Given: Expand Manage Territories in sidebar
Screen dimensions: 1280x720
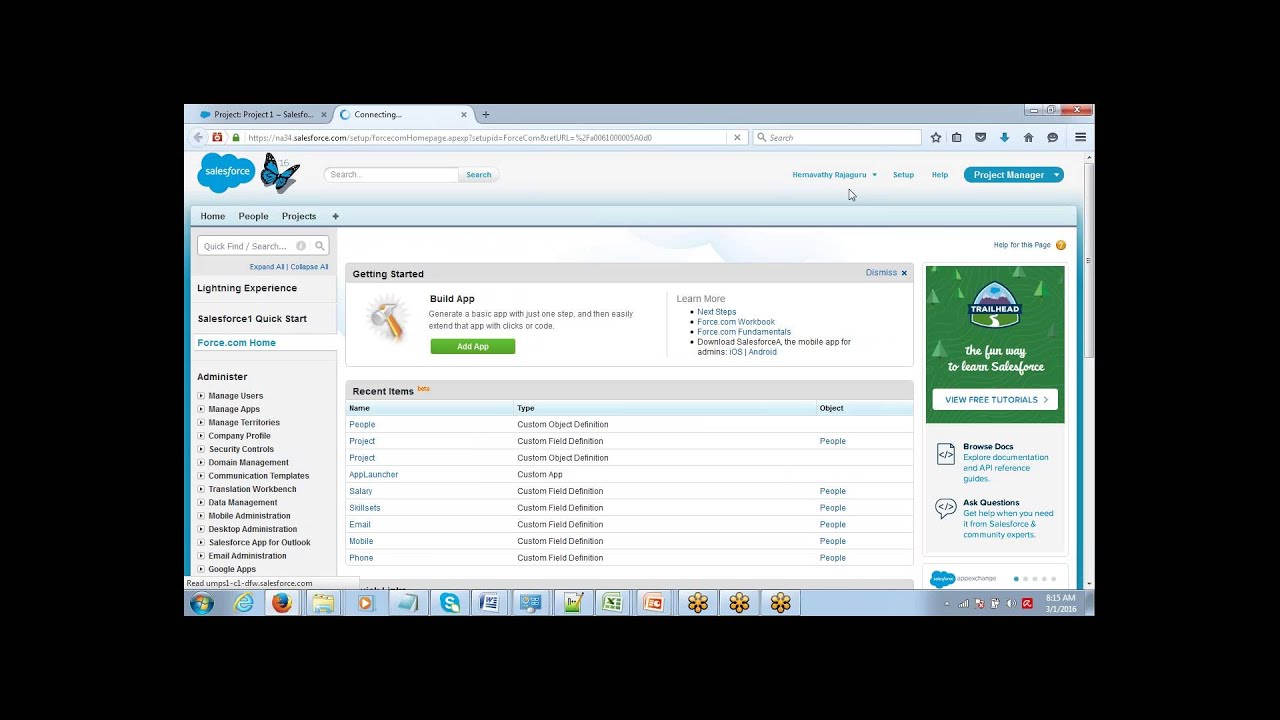Looking at the screenshot, I should point(201,422).
